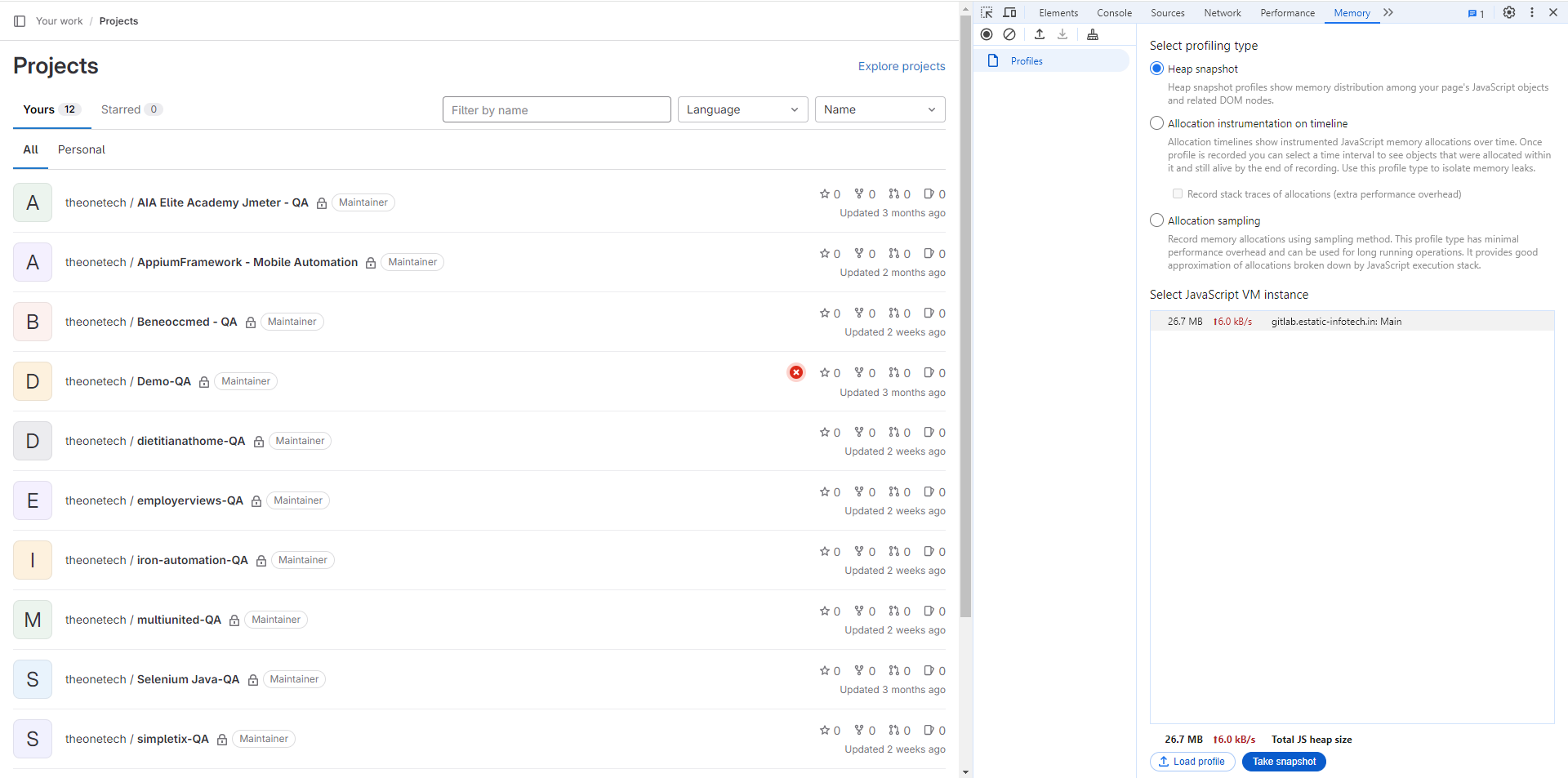Click the record profile icon in DevTools
Viewport: 1568px width, 778px height.
(987, 34)
